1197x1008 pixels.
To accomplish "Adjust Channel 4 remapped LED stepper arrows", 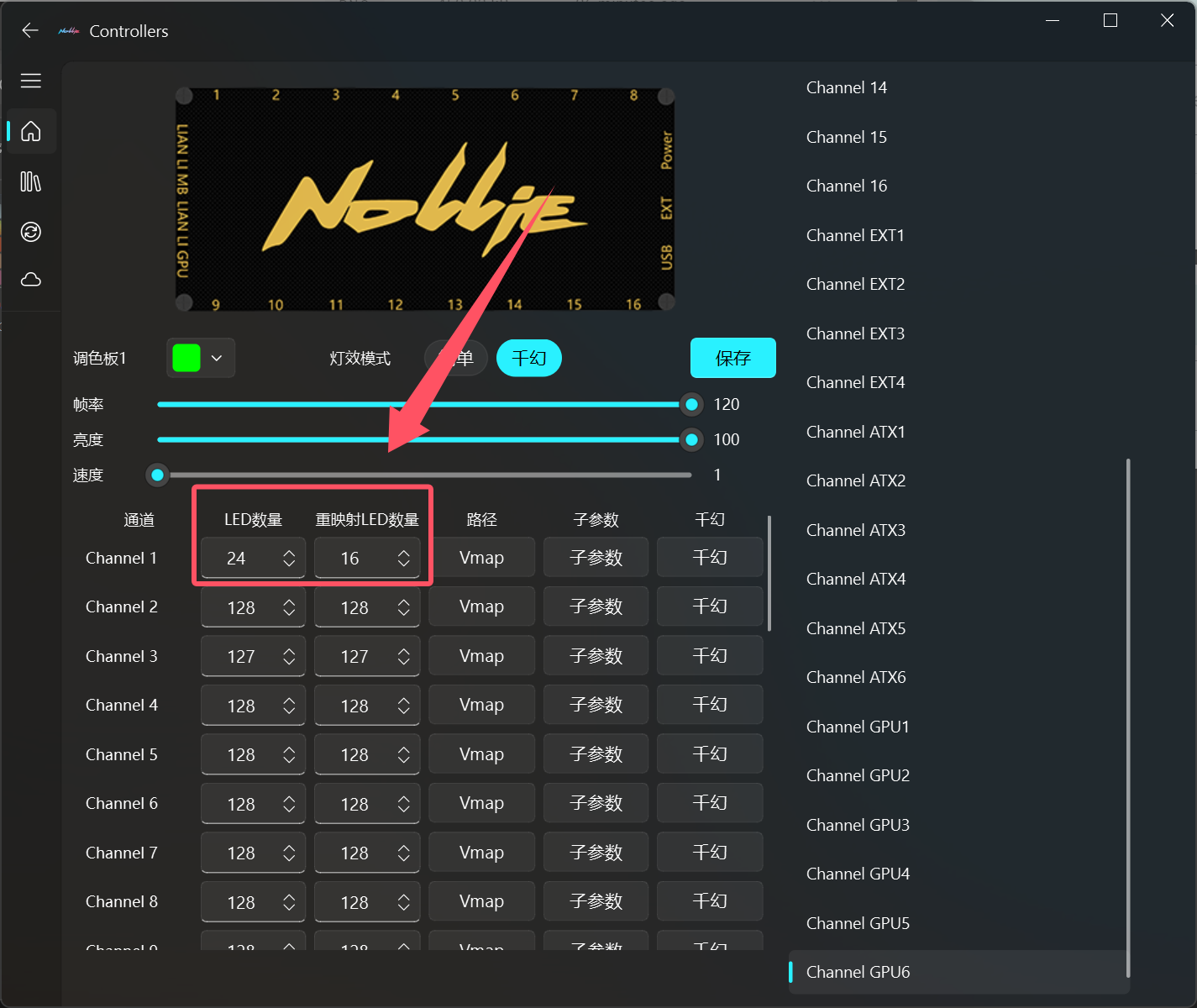I will click(404, 706).
